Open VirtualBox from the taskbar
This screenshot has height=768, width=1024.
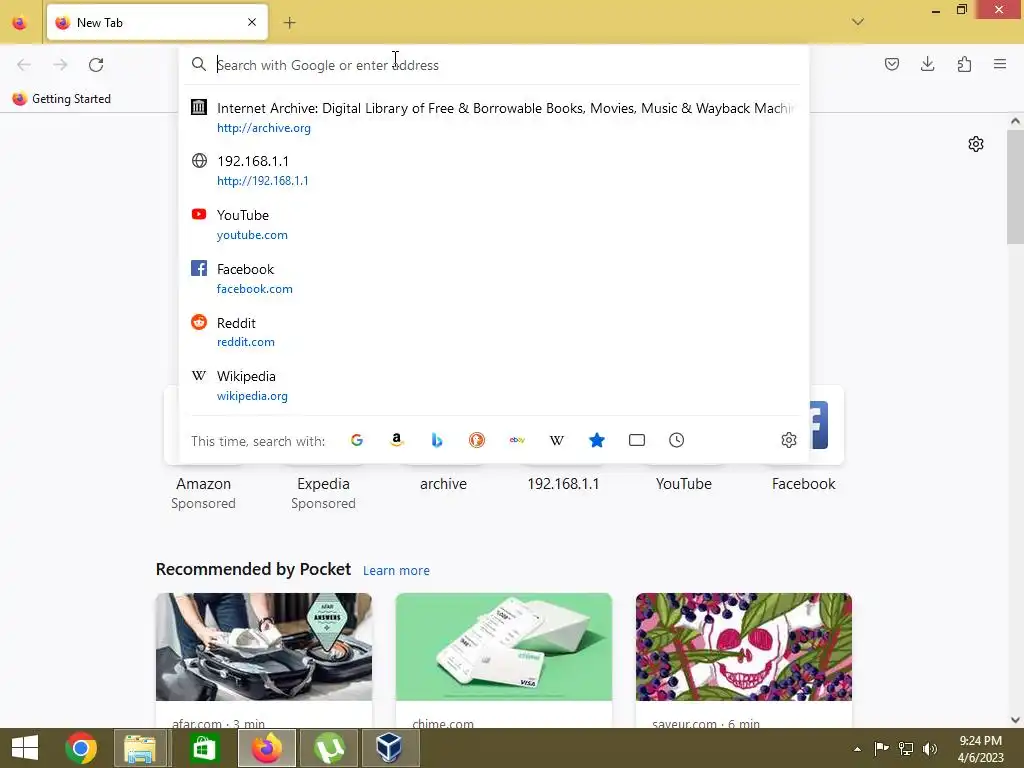390,748
